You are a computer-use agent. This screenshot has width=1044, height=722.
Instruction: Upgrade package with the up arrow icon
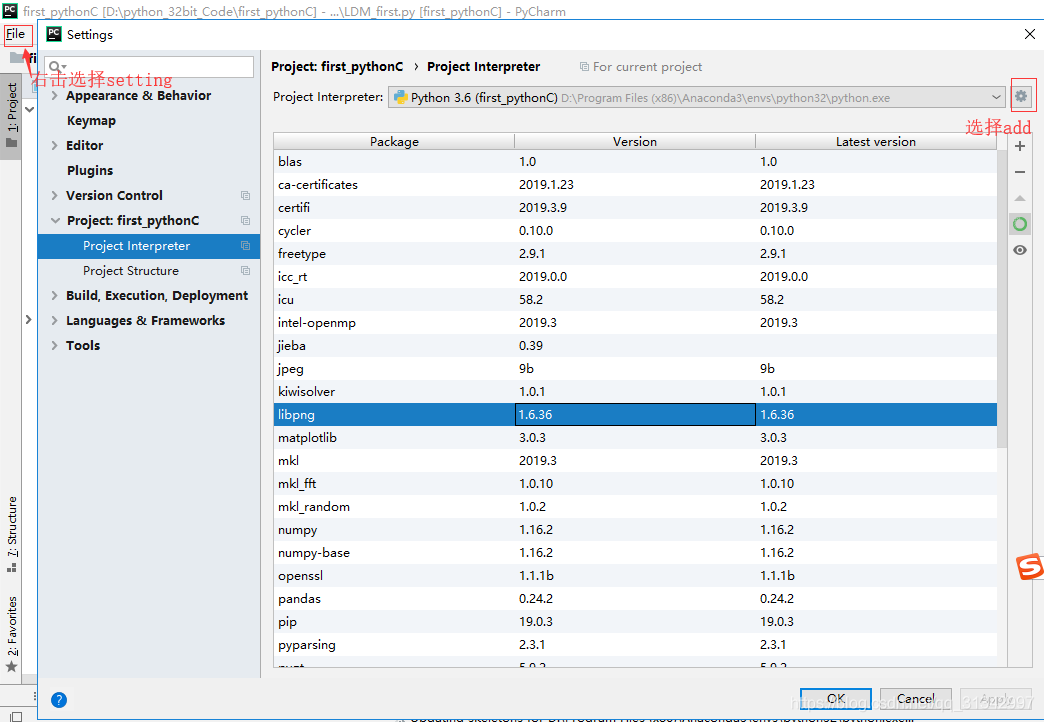pos(1019,198)
